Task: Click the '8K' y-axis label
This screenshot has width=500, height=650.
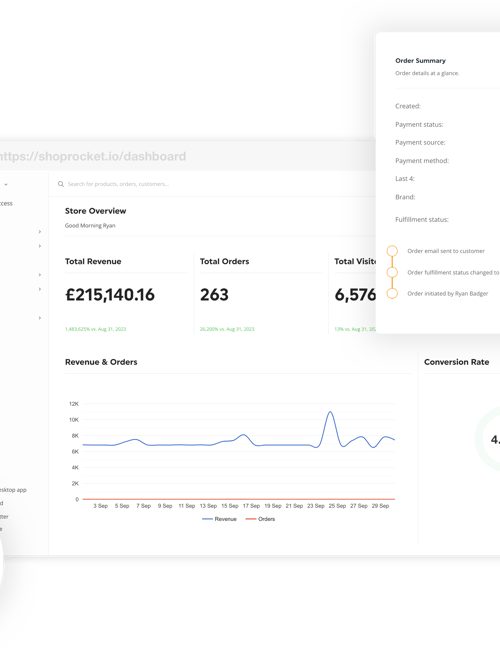Action: [x=75, y=436]
